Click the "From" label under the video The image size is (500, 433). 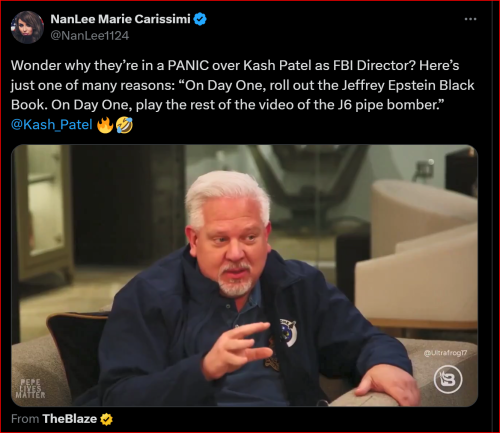pyautogui.click(x=25, y=419)
